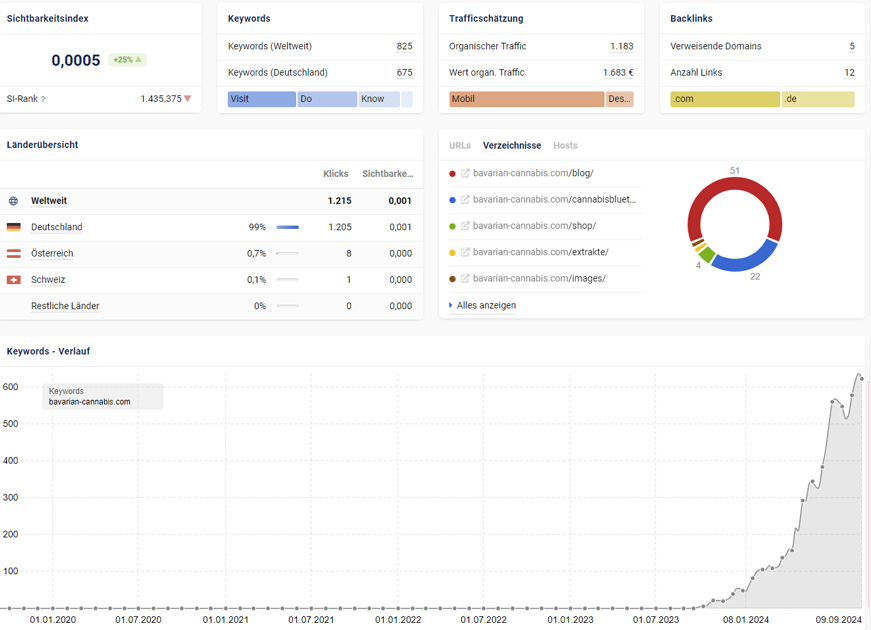Select the Mobil traffic bar segment
The width and height of the screenshot is (871, 630).
point(526,100)
